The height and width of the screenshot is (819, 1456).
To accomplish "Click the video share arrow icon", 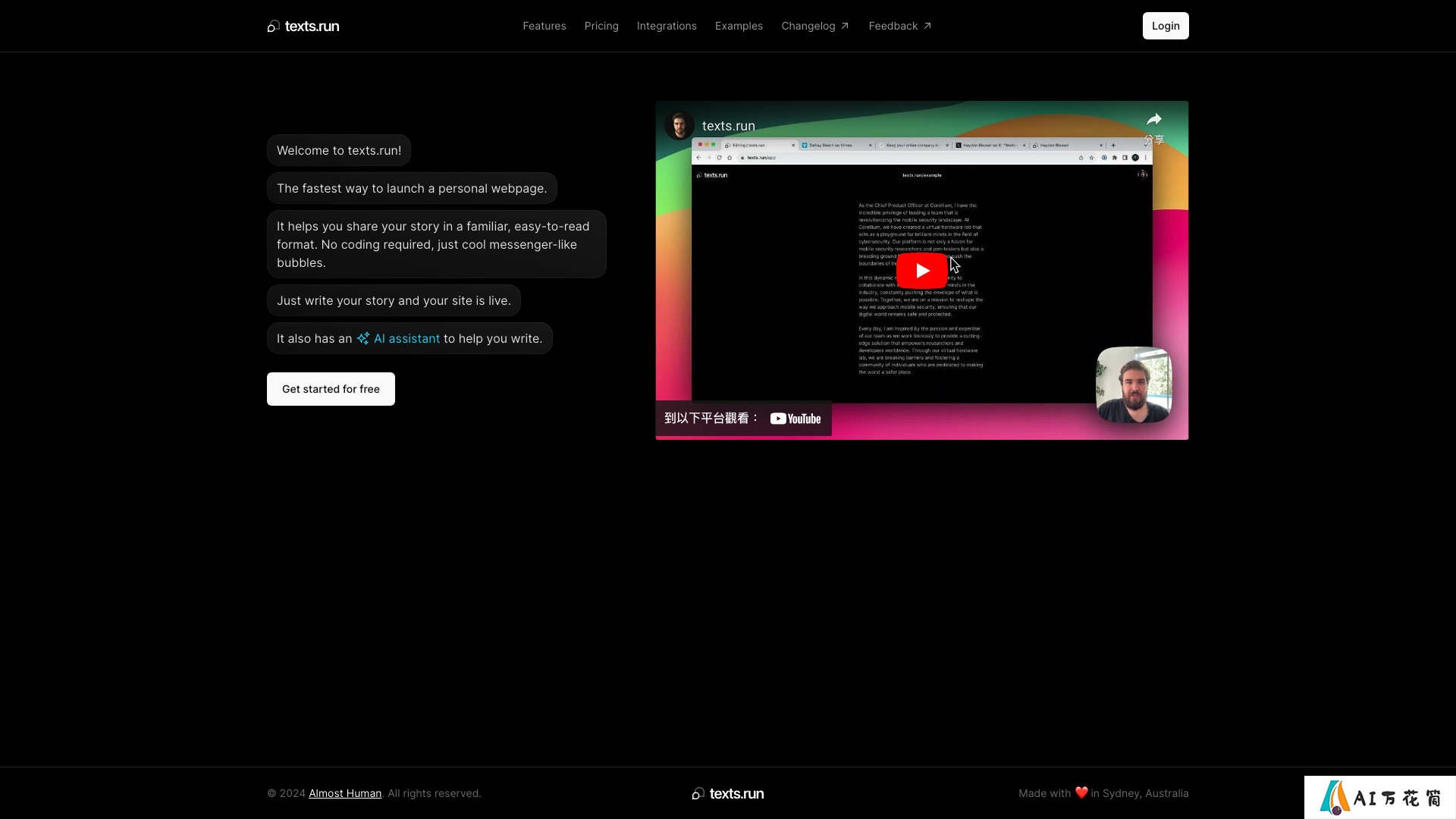I will [1154, 120].
